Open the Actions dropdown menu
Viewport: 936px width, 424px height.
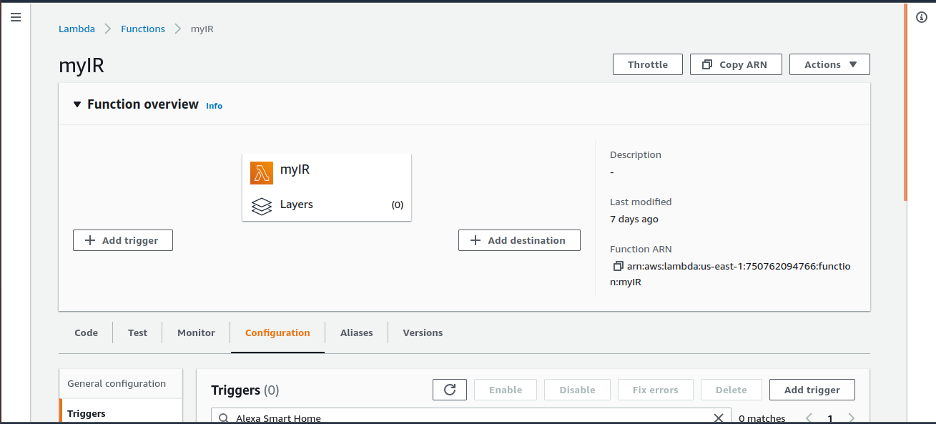tap(829, 65)
